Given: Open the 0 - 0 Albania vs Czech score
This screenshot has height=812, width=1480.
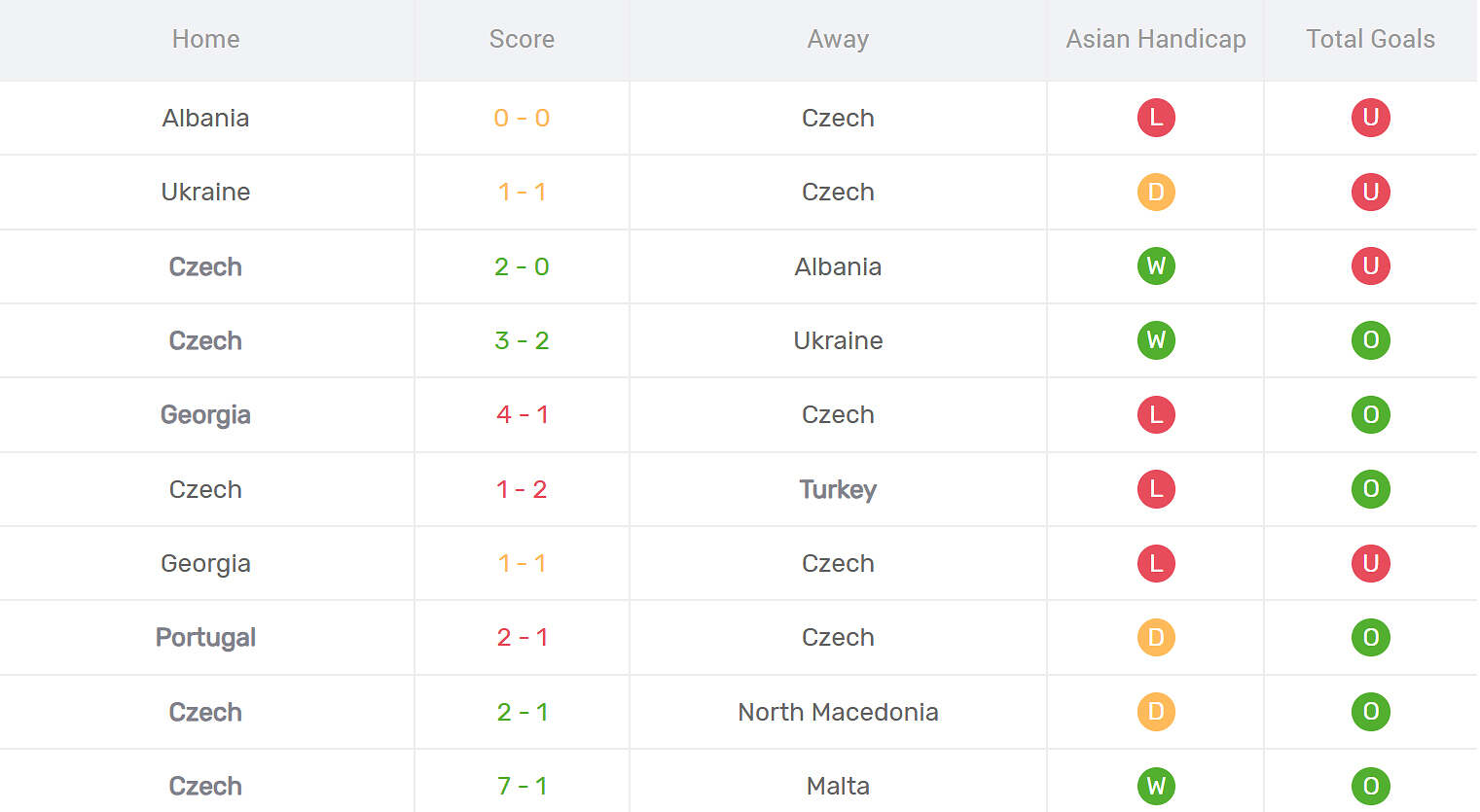Looking at the screenshot, I should (x=523, y=118).
